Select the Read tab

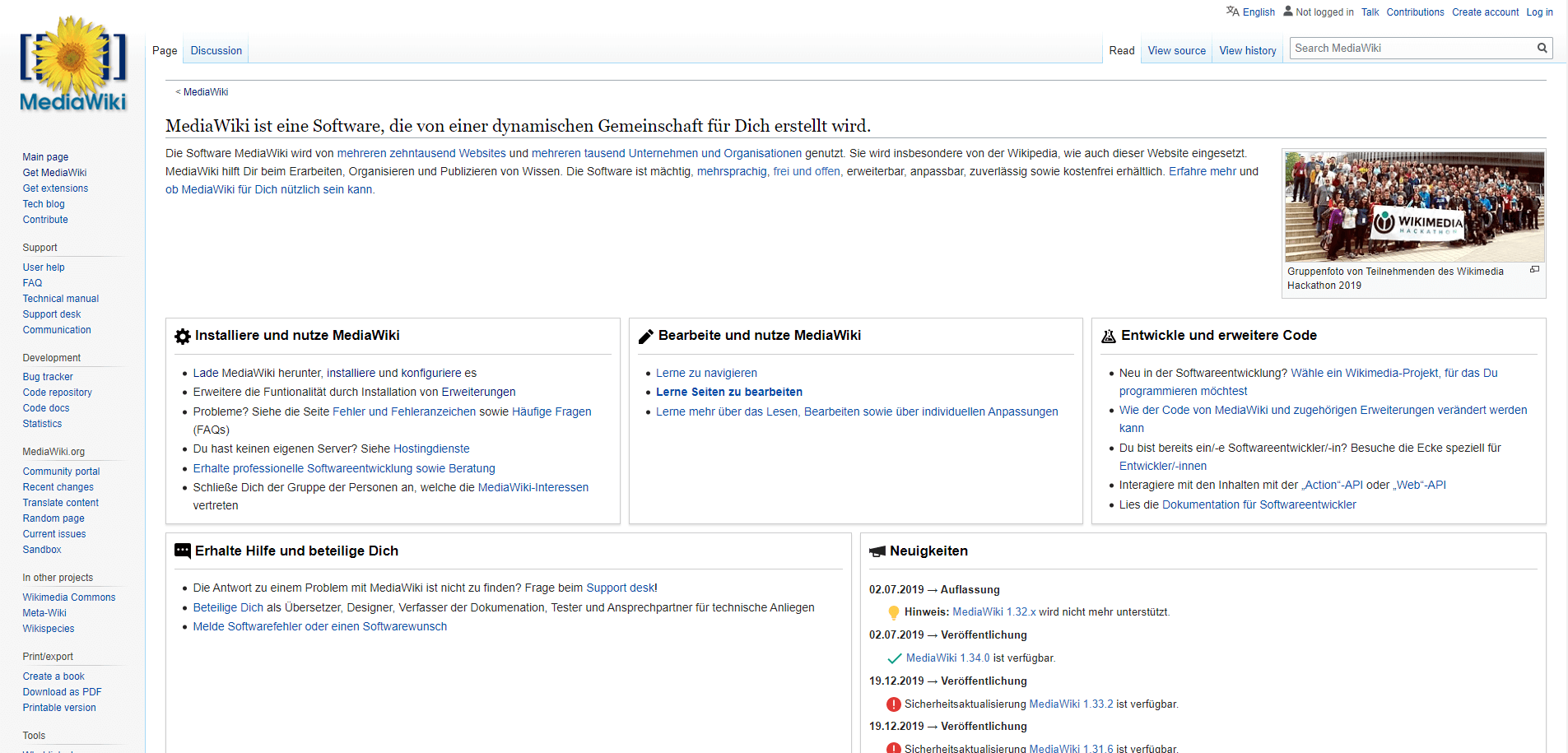[x=1122, y=50]
